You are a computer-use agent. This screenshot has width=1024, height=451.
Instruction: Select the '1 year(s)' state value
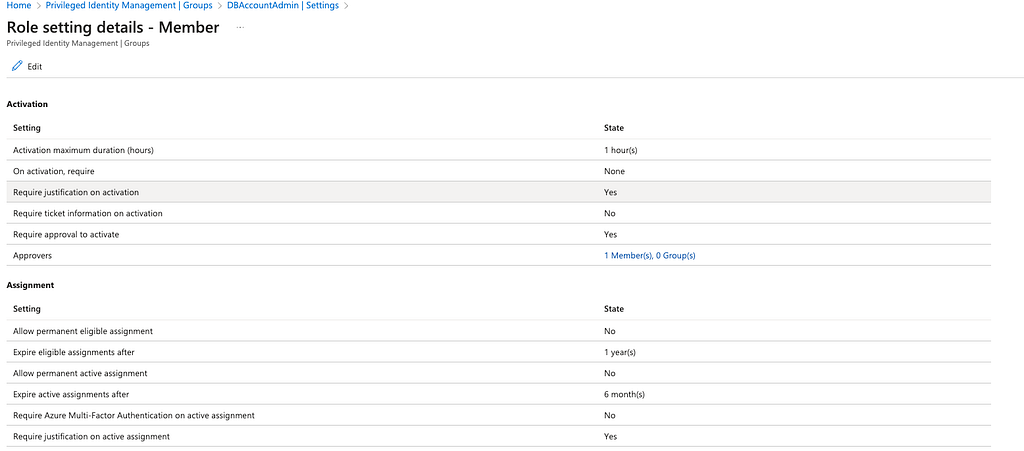click(x=620, y=352)
